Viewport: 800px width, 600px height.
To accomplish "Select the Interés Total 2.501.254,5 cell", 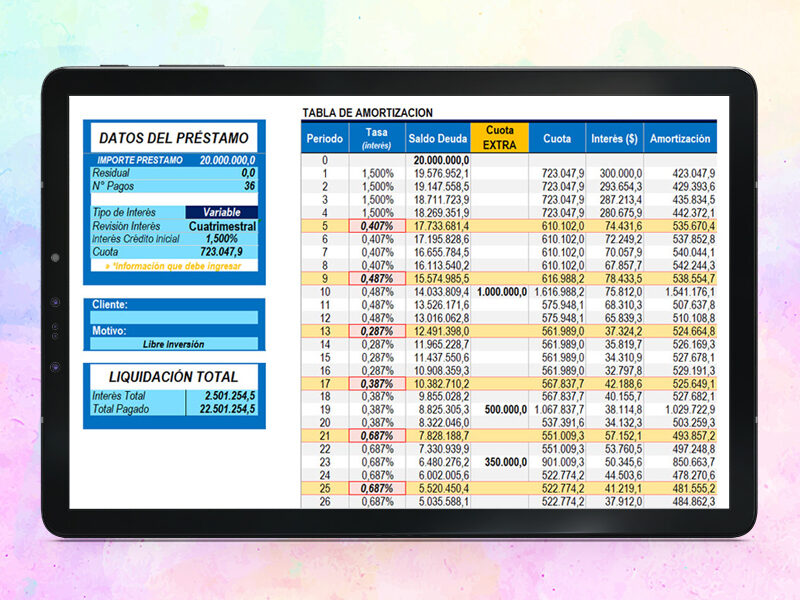I will tap(221, 396).
